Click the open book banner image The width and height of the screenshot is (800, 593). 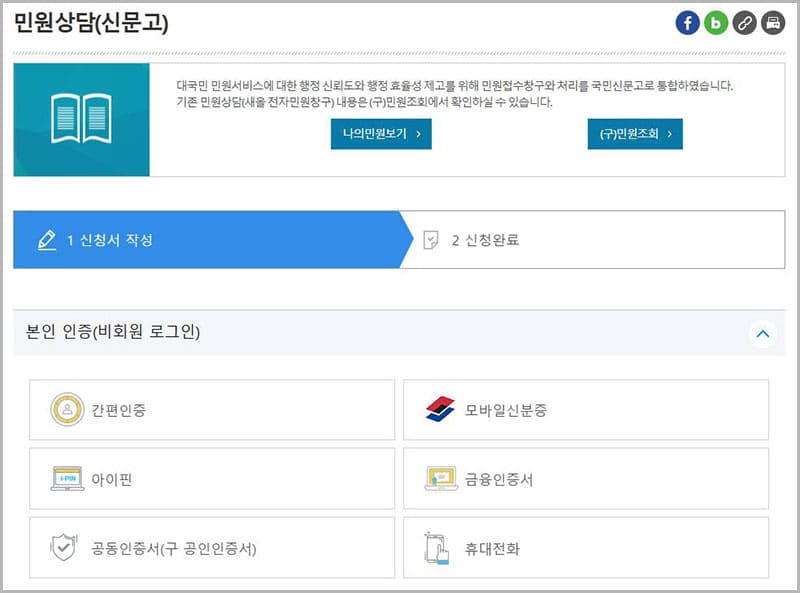(81, 119)
